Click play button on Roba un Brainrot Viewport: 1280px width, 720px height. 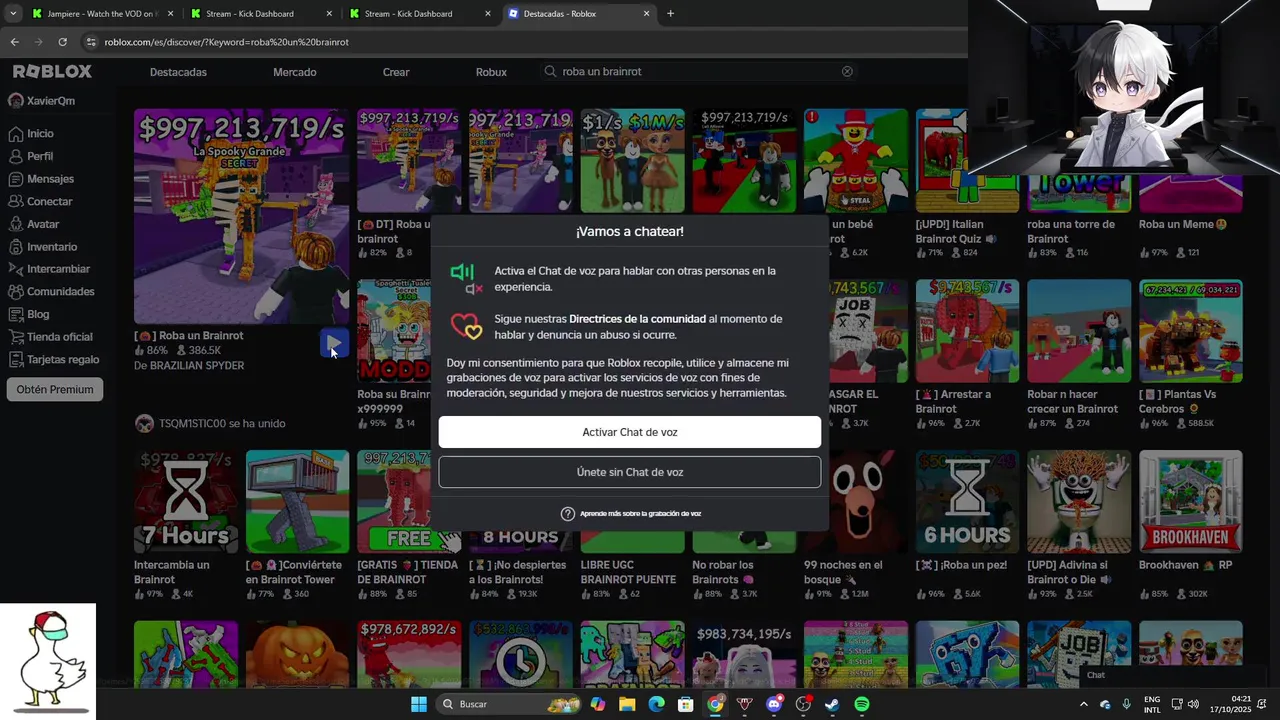(x=334, y=344)
